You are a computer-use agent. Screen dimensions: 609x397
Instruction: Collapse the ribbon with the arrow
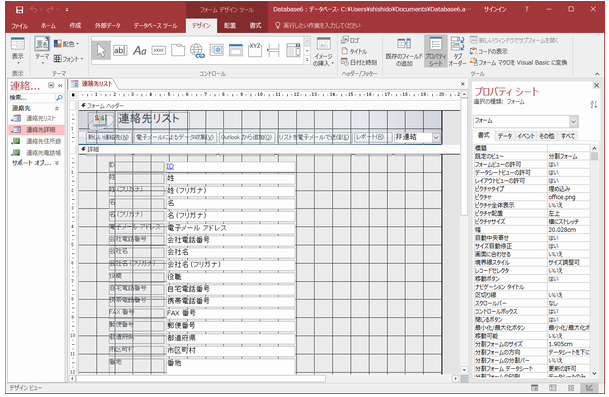(x=597, y=74)
